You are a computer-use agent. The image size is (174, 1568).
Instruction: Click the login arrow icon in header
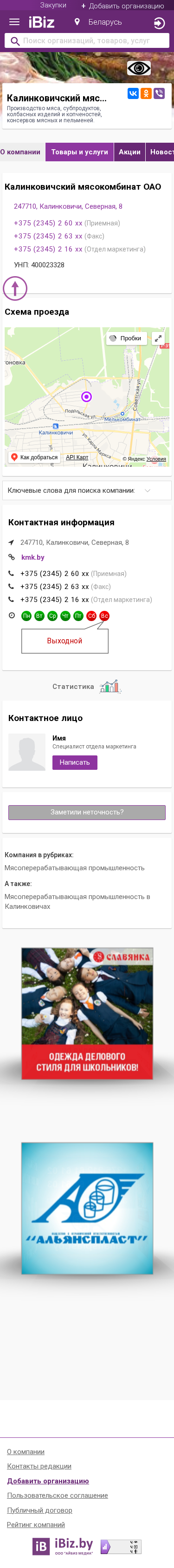159,23
